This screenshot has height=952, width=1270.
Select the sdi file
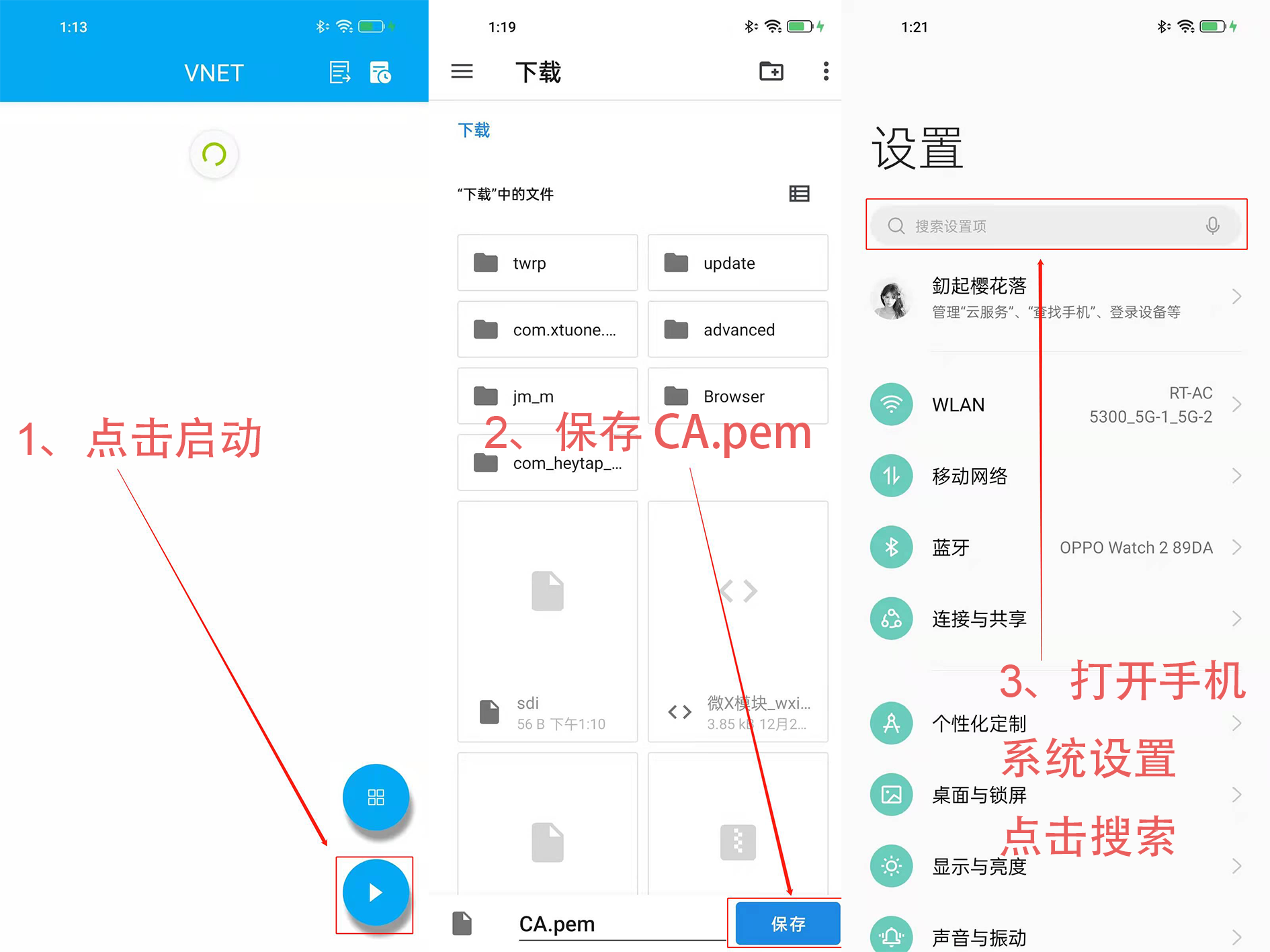point(548,621)
